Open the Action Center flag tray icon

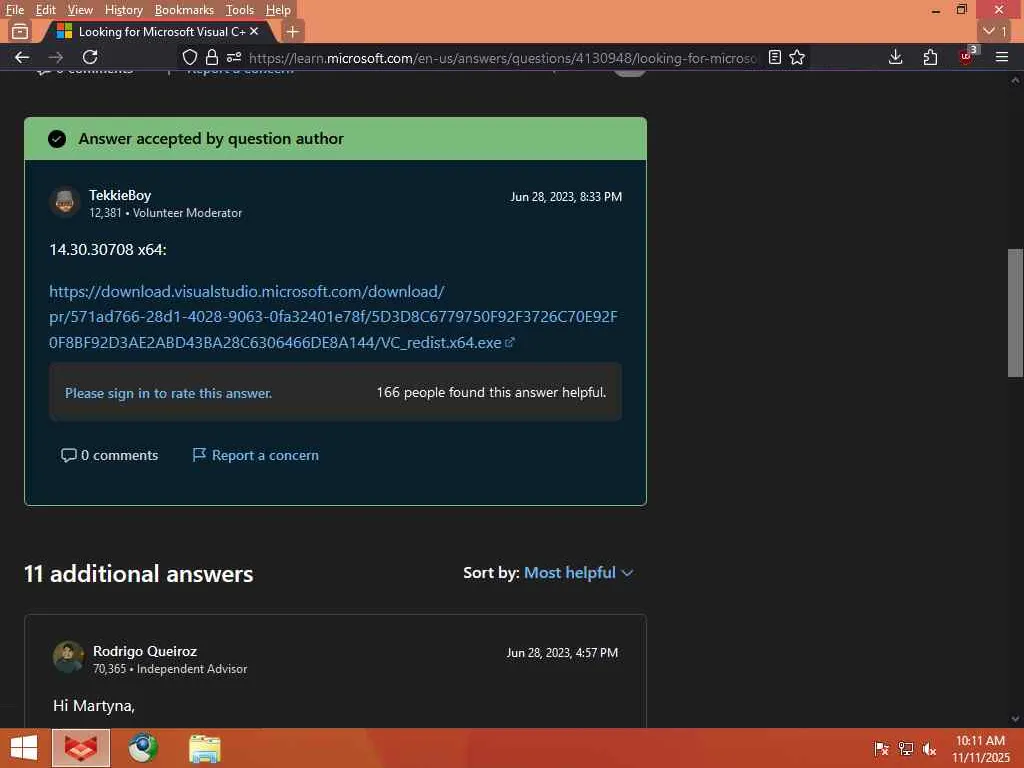pos(881,748)
